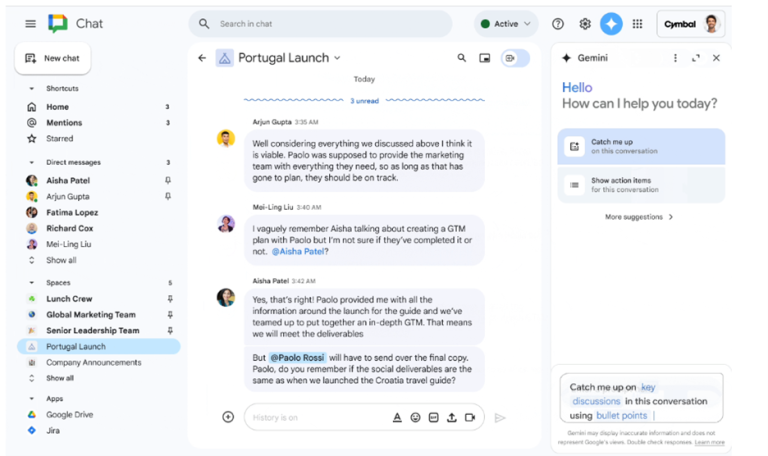This screenshot has width=768, height=456.
Task: Expand the Gemini panel to full size
Action: coord(696,58)
